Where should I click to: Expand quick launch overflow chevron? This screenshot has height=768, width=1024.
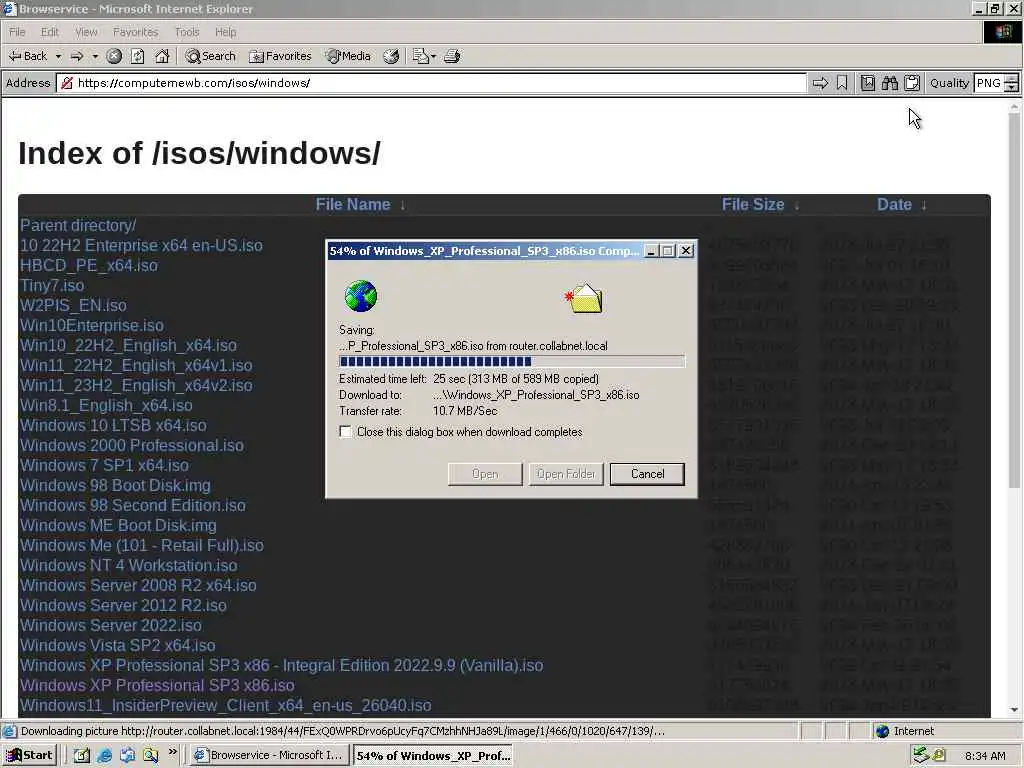coord(172,752)
